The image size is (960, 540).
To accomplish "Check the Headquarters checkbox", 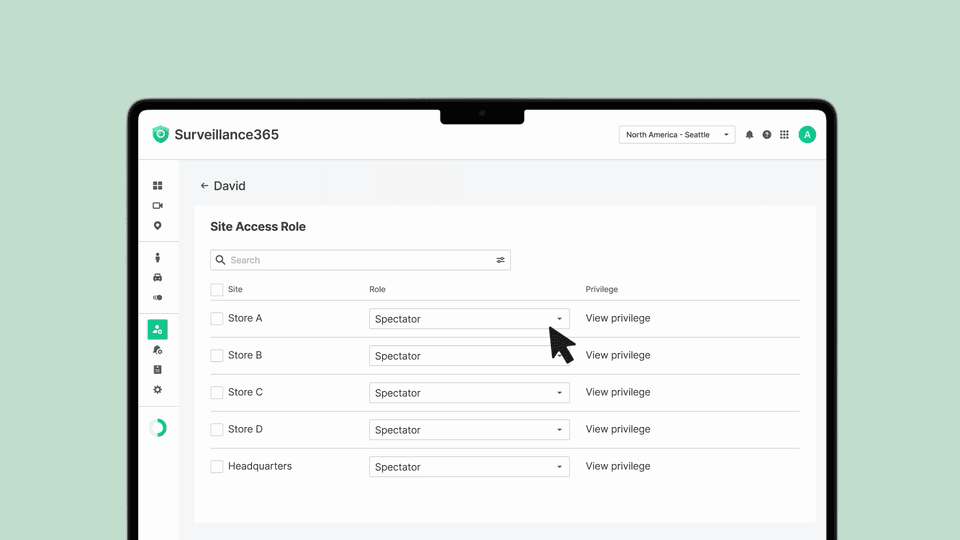I will click(x=217, y=467).
